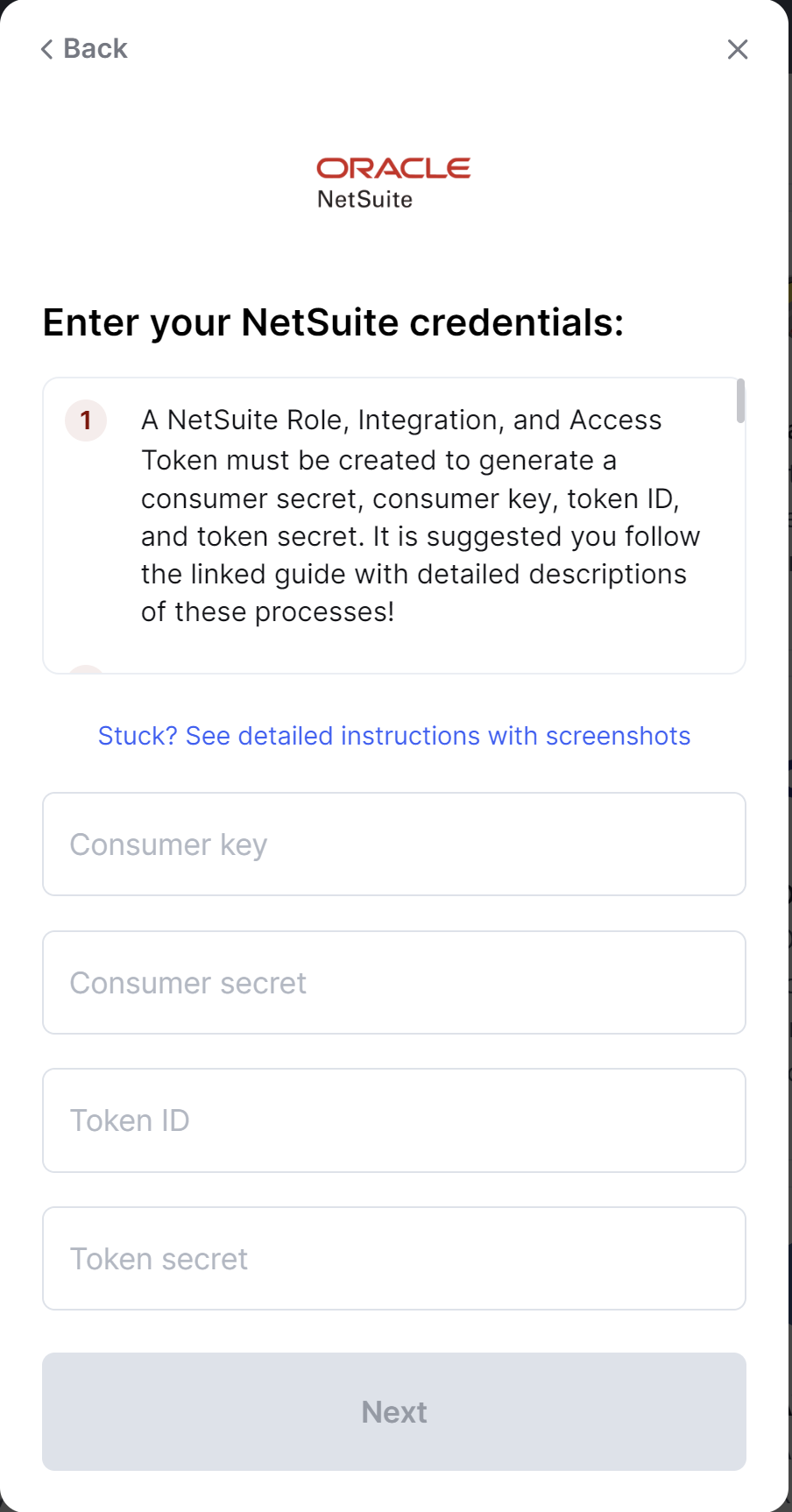Click the red ORACLE wordmark logo

point(393,167)
